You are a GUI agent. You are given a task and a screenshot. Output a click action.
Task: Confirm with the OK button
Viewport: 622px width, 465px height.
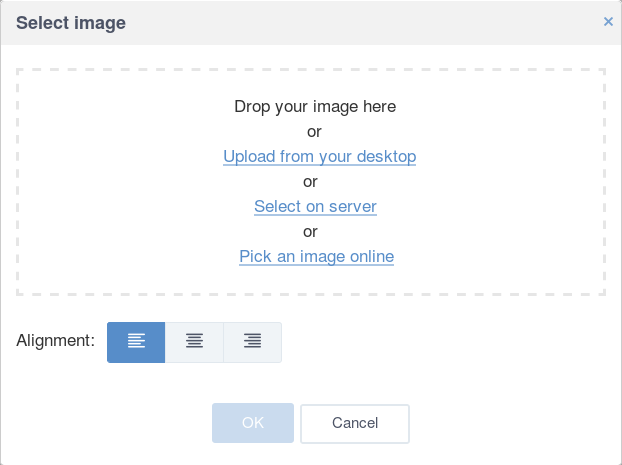pyautogui.click(x=253, y=423)
